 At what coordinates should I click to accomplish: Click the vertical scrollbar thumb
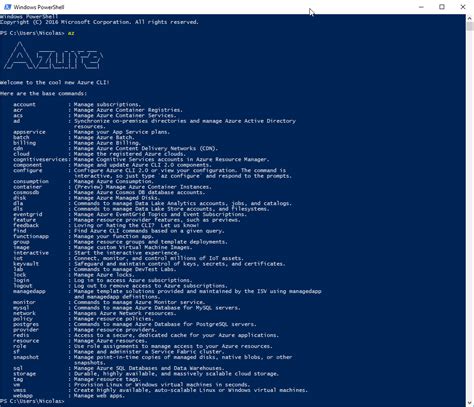(470, 26)
